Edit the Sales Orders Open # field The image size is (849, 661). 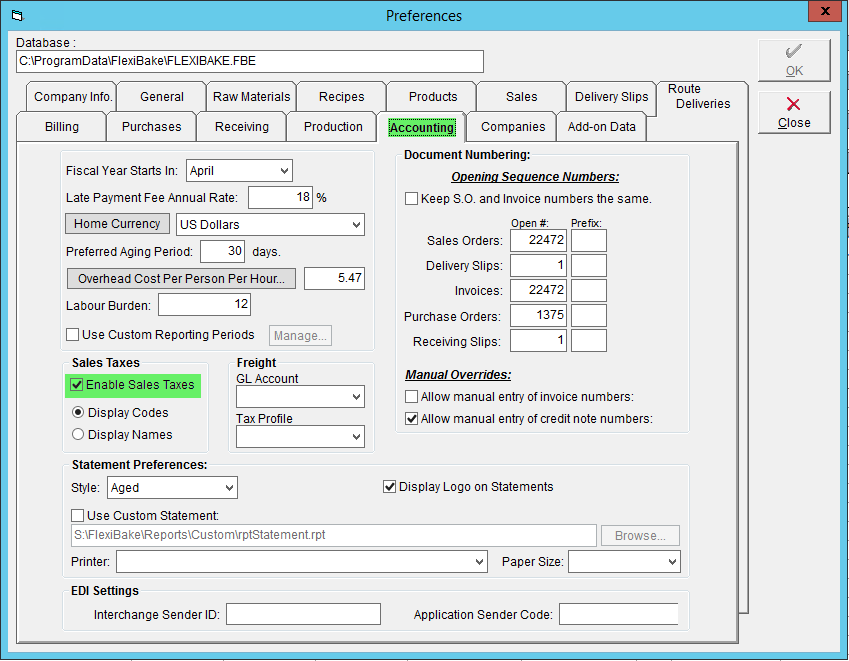tap(538, 240)
